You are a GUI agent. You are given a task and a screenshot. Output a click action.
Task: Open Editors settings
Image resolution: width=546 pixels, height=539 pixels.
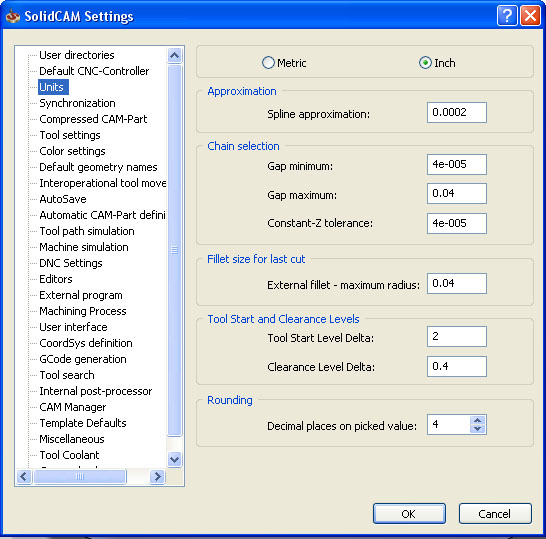coord(56,279)
